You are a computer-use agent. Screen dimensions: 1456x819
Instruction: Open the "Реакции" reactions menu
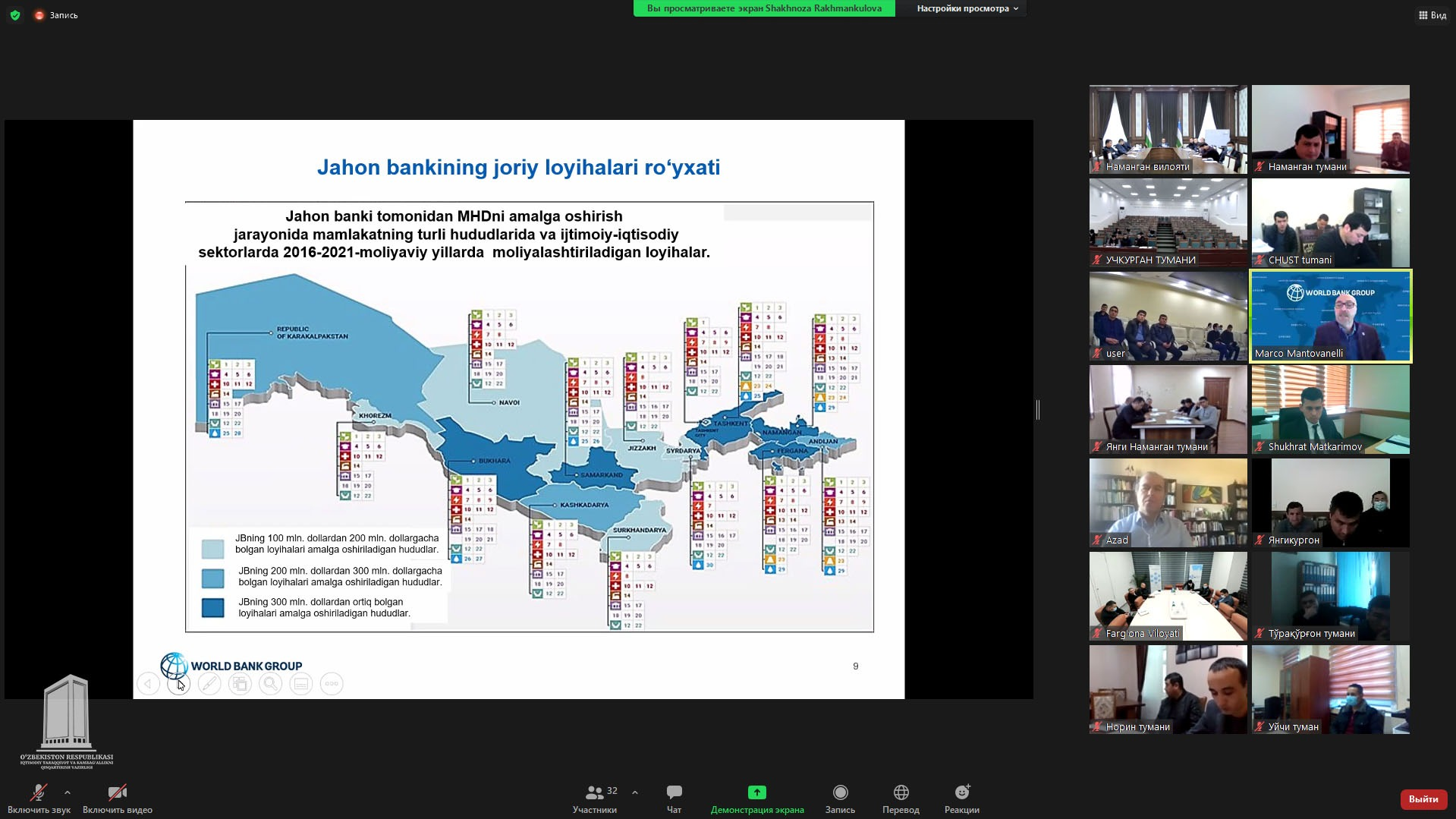pyautogui.click(x=962, y=799)
